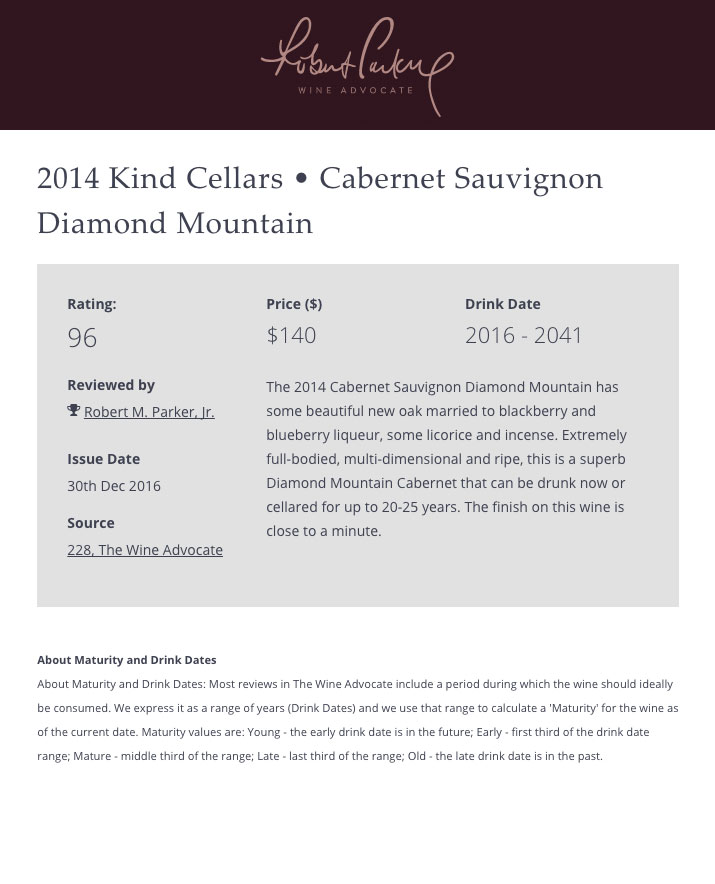715x884 pixels.
Task: Click the About Maturity and Drink Dates heading
Action: click(127, 660)
